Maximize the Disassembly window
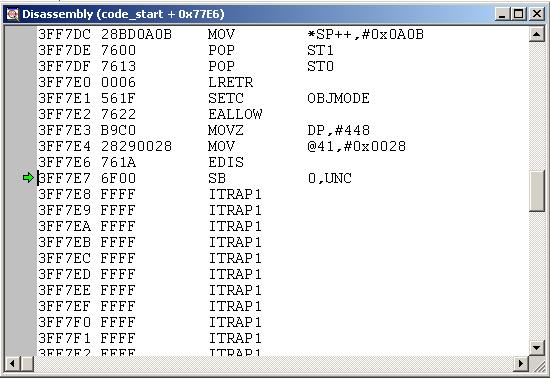Screen dimensions: 550x379 (x=519, y=14)
